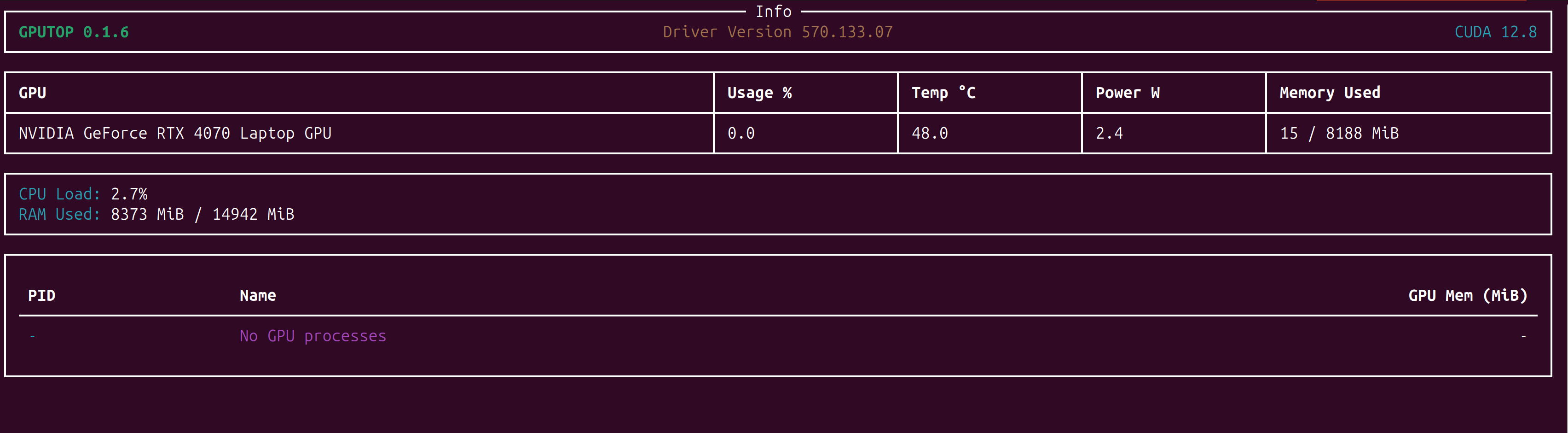The image size is (1568, 433).
Task: Click the Info panel title
Action: [x=773, y=12]
